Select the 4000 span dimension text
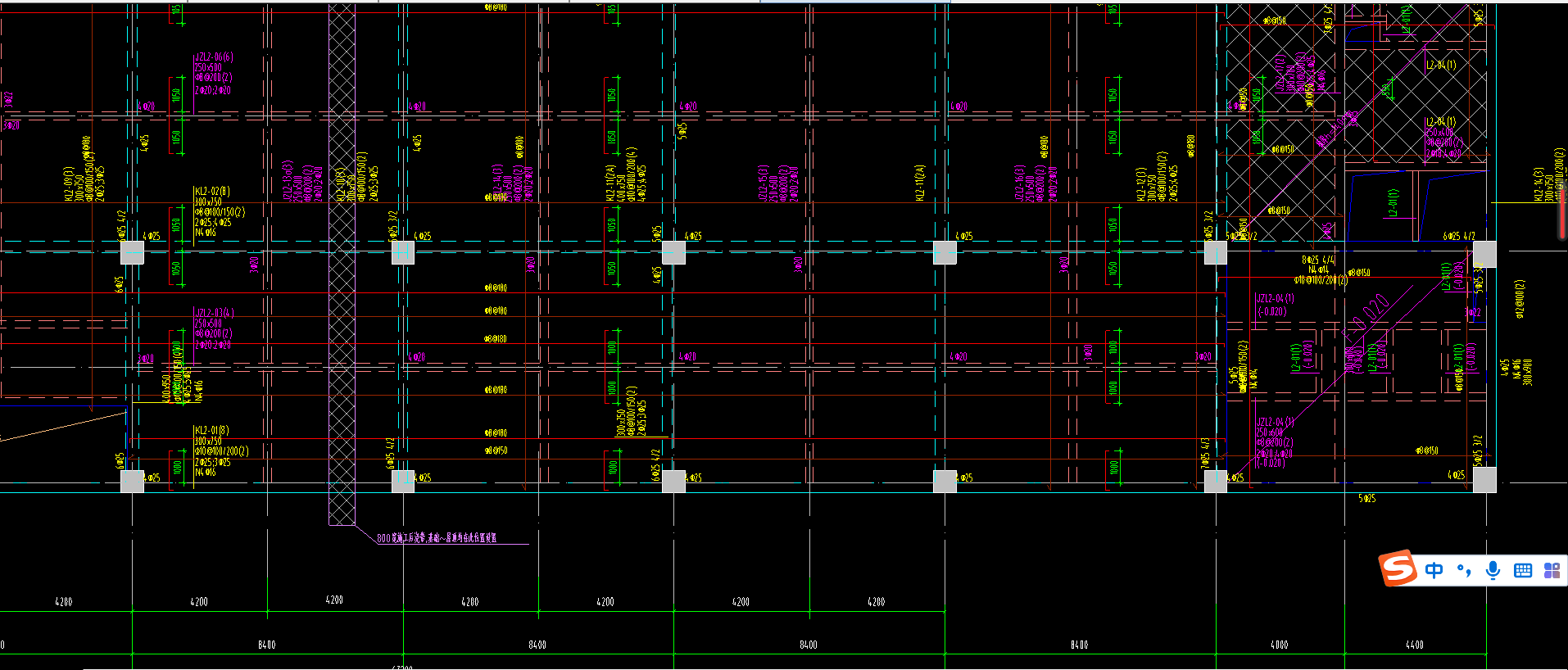 1280,645
